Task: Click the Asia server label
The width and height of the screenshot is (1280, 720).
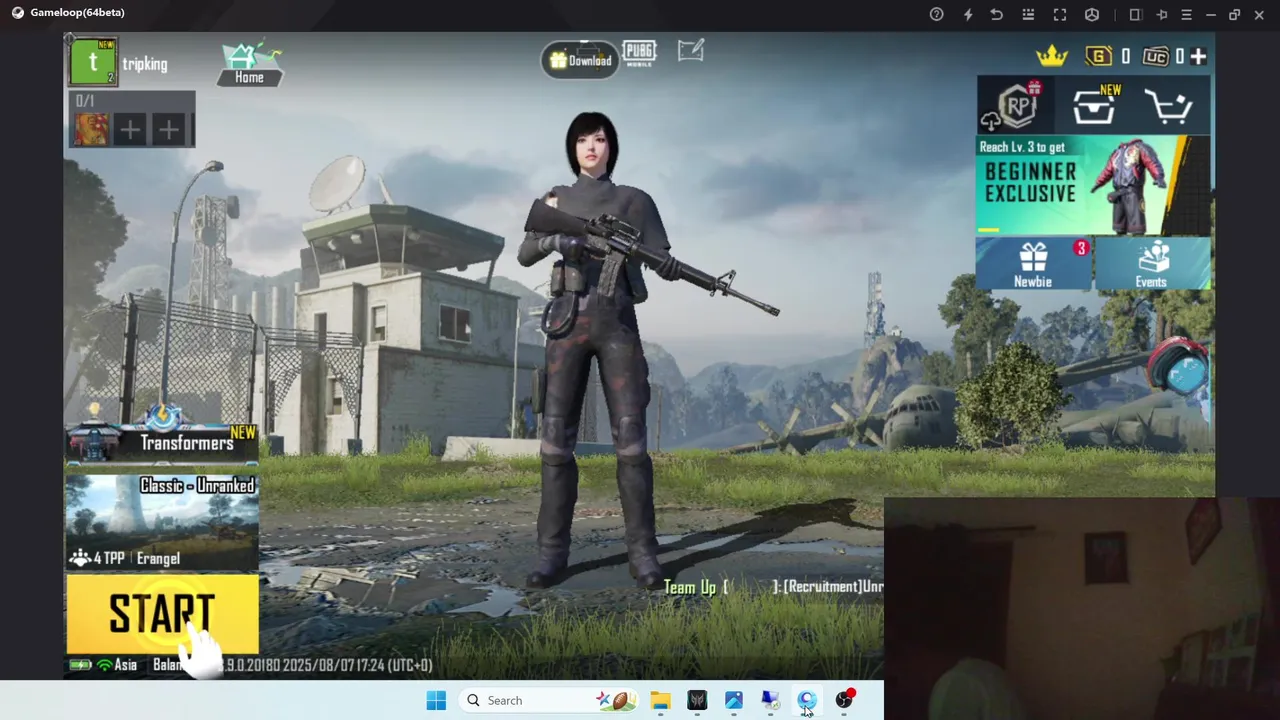Action: click(125, 665)
